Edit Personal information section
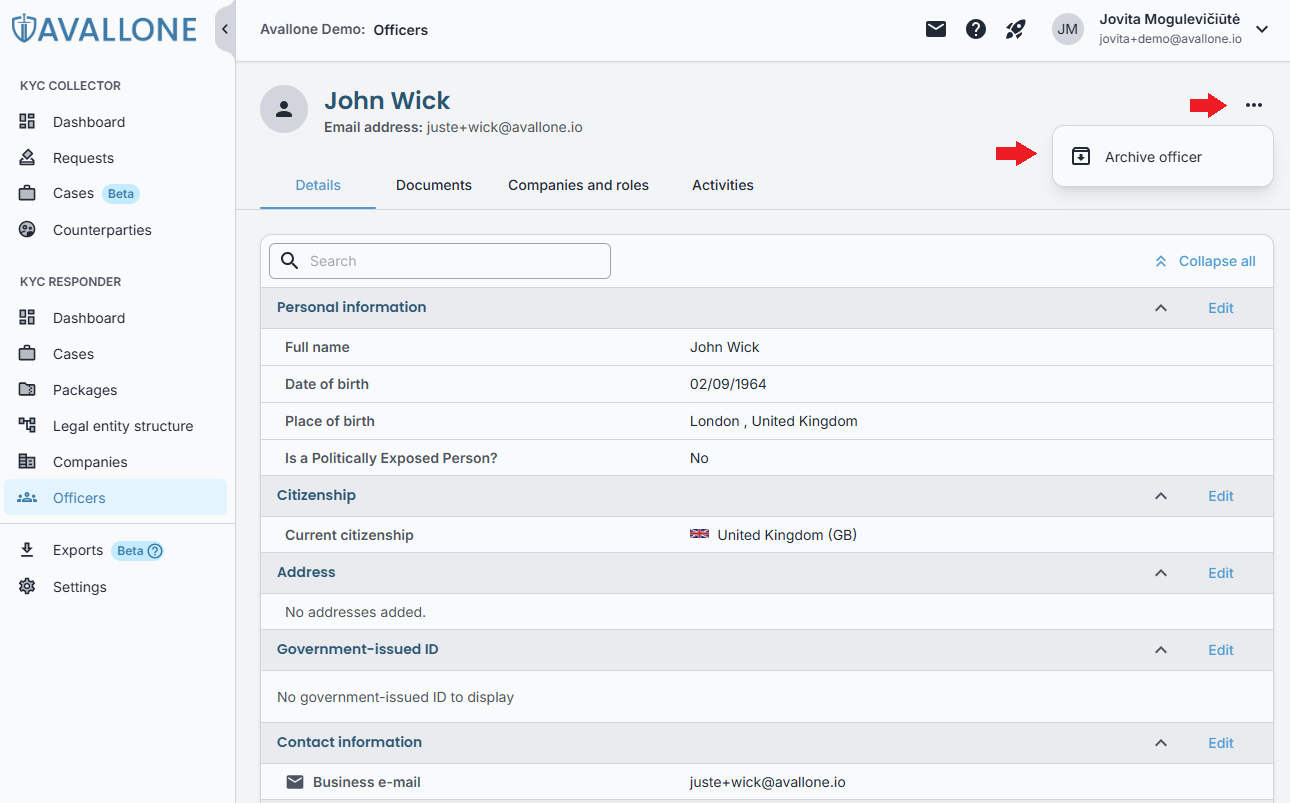Viewport: 1290px width, 803px height. click(x=1221, y=308)
